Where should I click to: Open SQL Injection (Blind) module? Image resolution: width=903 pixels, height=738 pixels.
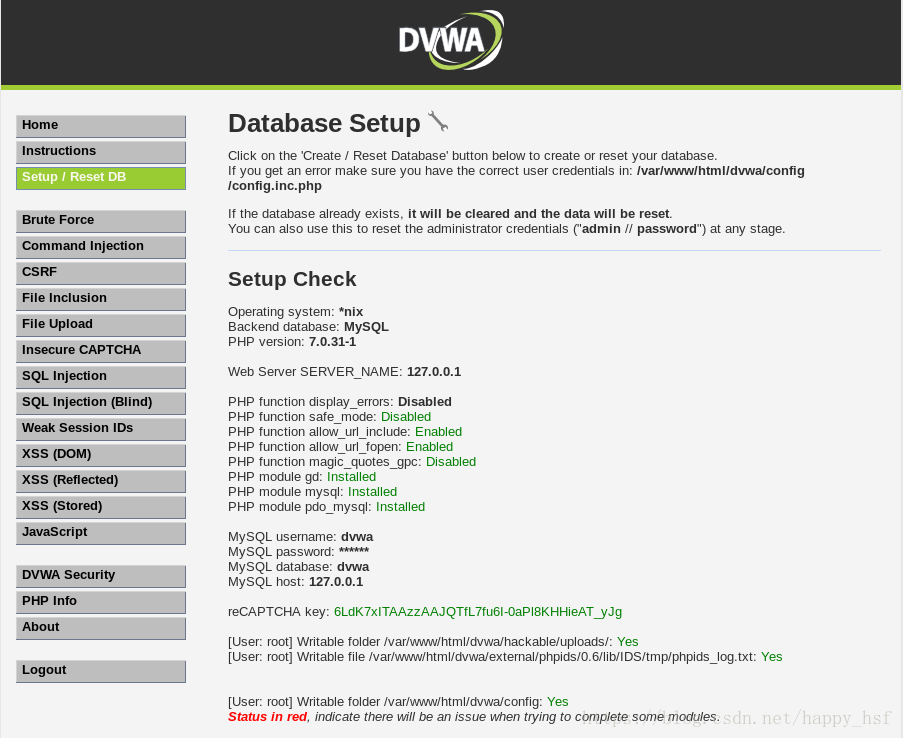point(101,402)
